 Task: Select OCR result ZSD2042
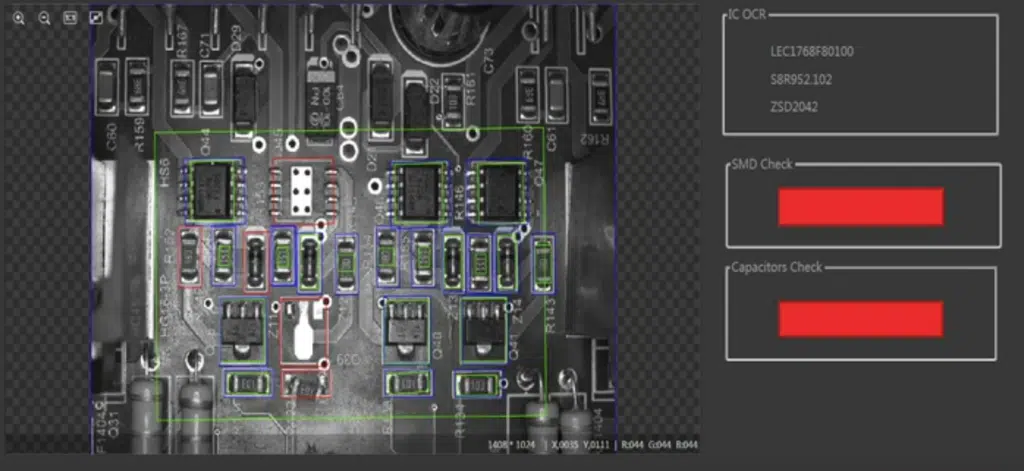(793, 106)
